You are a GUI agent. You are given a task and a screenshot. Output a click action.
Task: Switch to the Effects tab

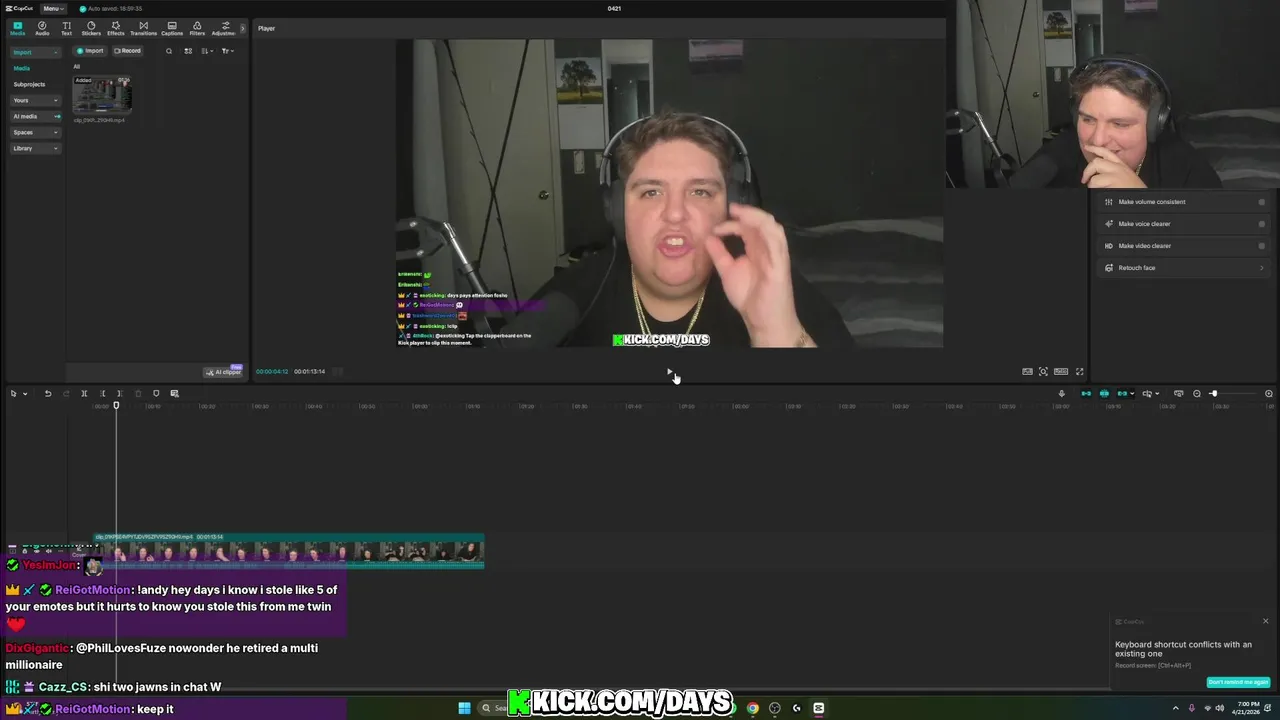[x=116, y=28]
